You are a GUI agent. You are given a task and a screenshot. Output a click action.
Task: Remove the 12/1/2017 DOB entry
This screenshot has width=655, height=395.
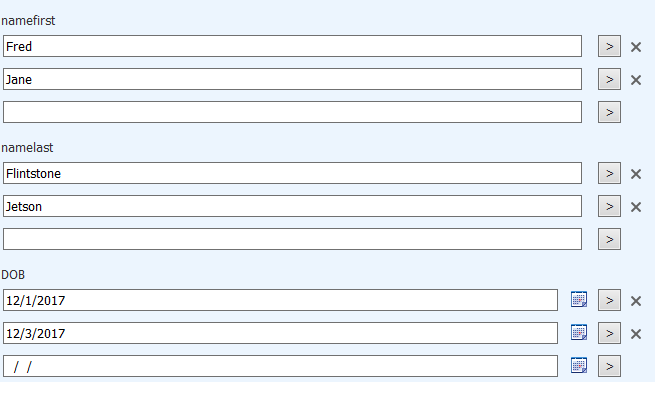tap(636, 301)
